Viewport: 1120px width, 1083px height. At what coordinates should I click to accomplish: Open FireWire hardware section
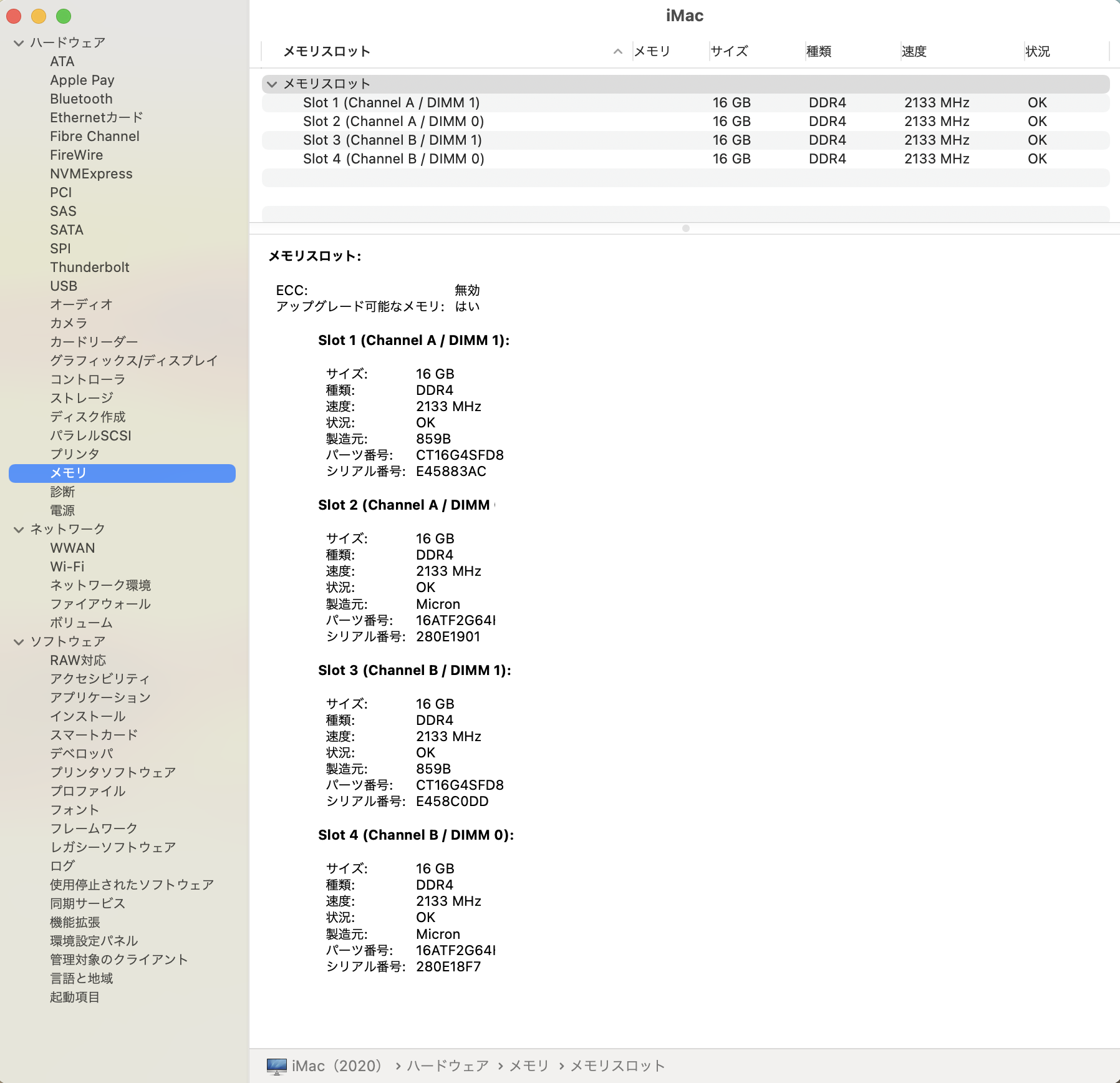77,155
